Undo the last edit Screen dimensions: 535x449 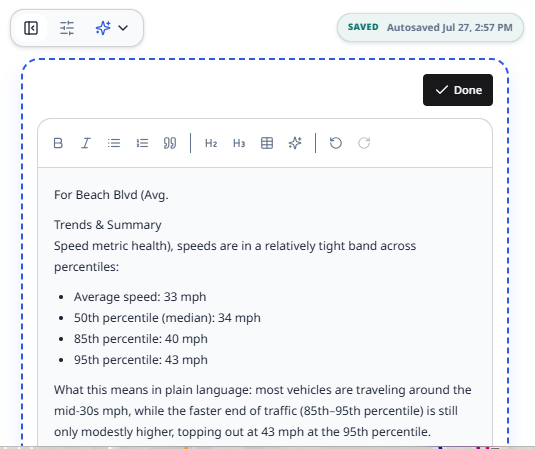336,143
